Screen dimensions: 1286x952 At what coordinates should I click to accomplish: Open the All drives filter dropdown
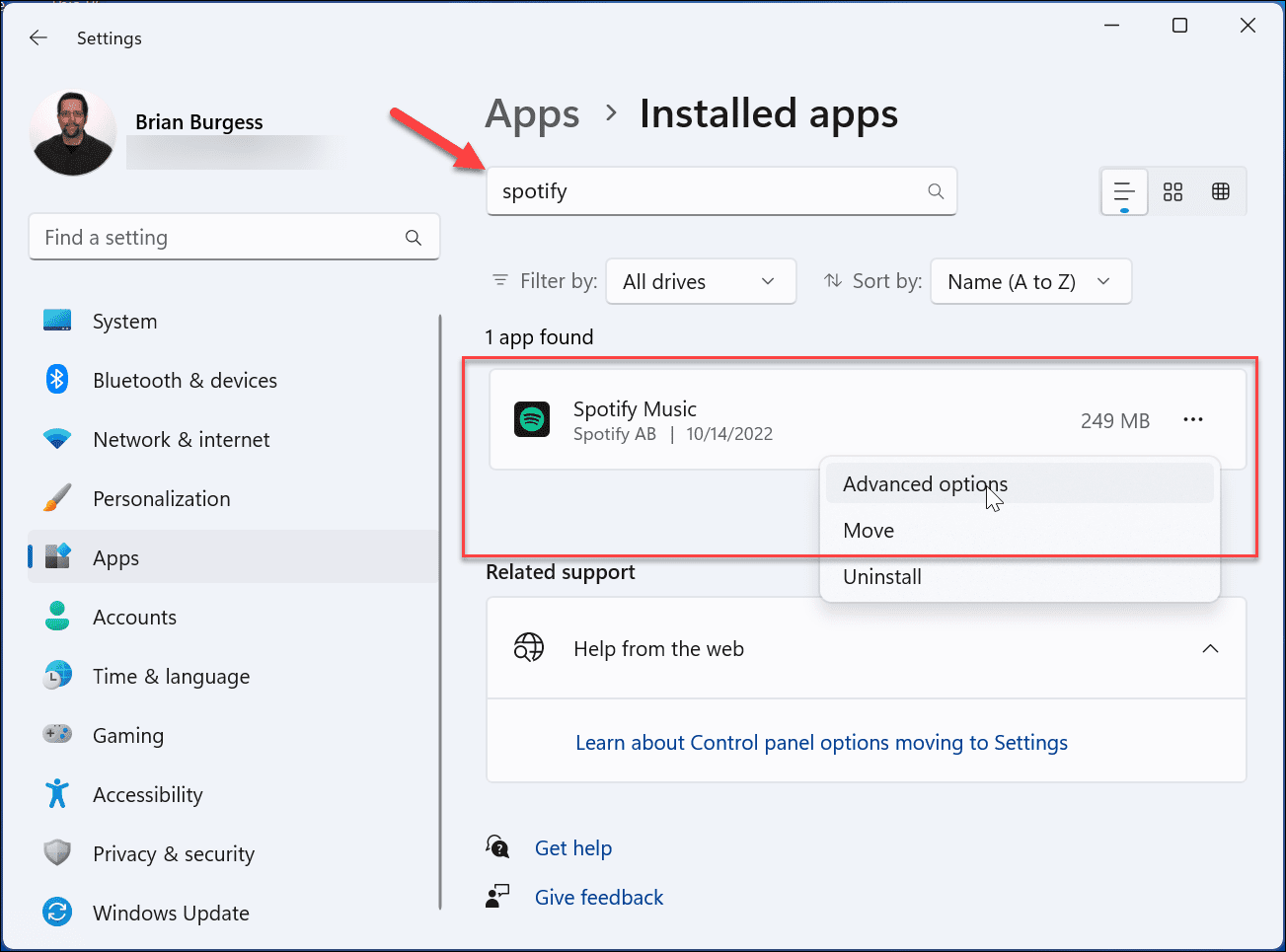(701, 281)
